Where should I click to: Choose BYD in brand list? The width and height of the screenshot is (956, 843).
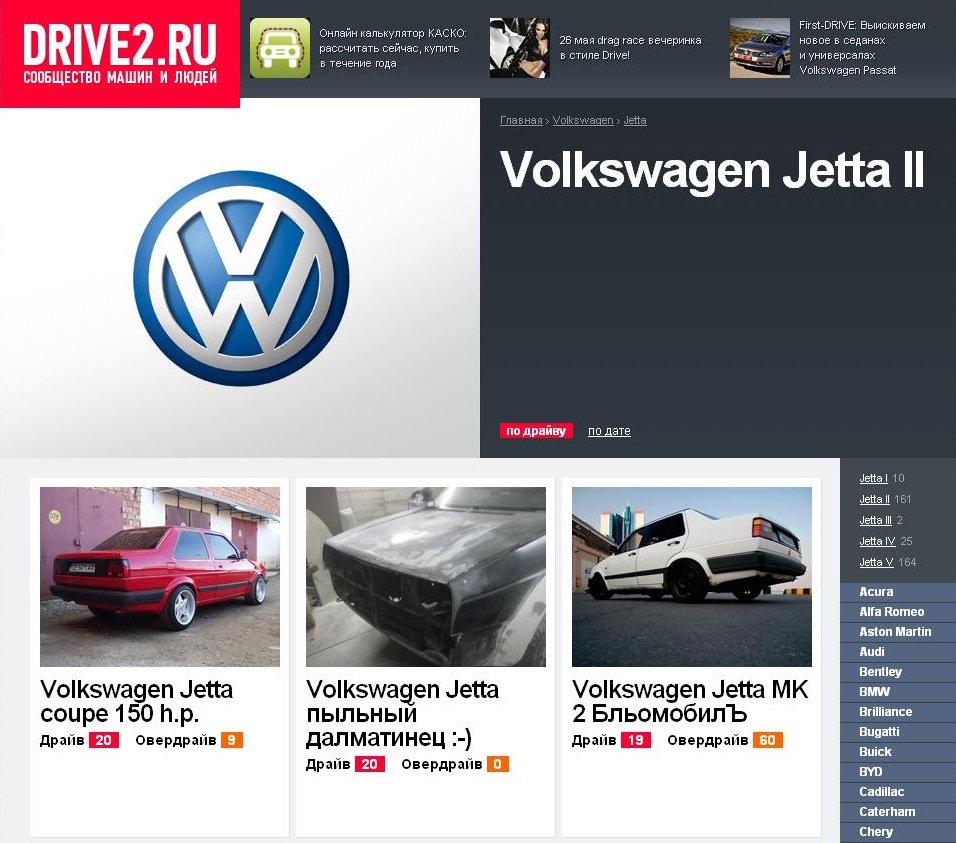point(898,772)
